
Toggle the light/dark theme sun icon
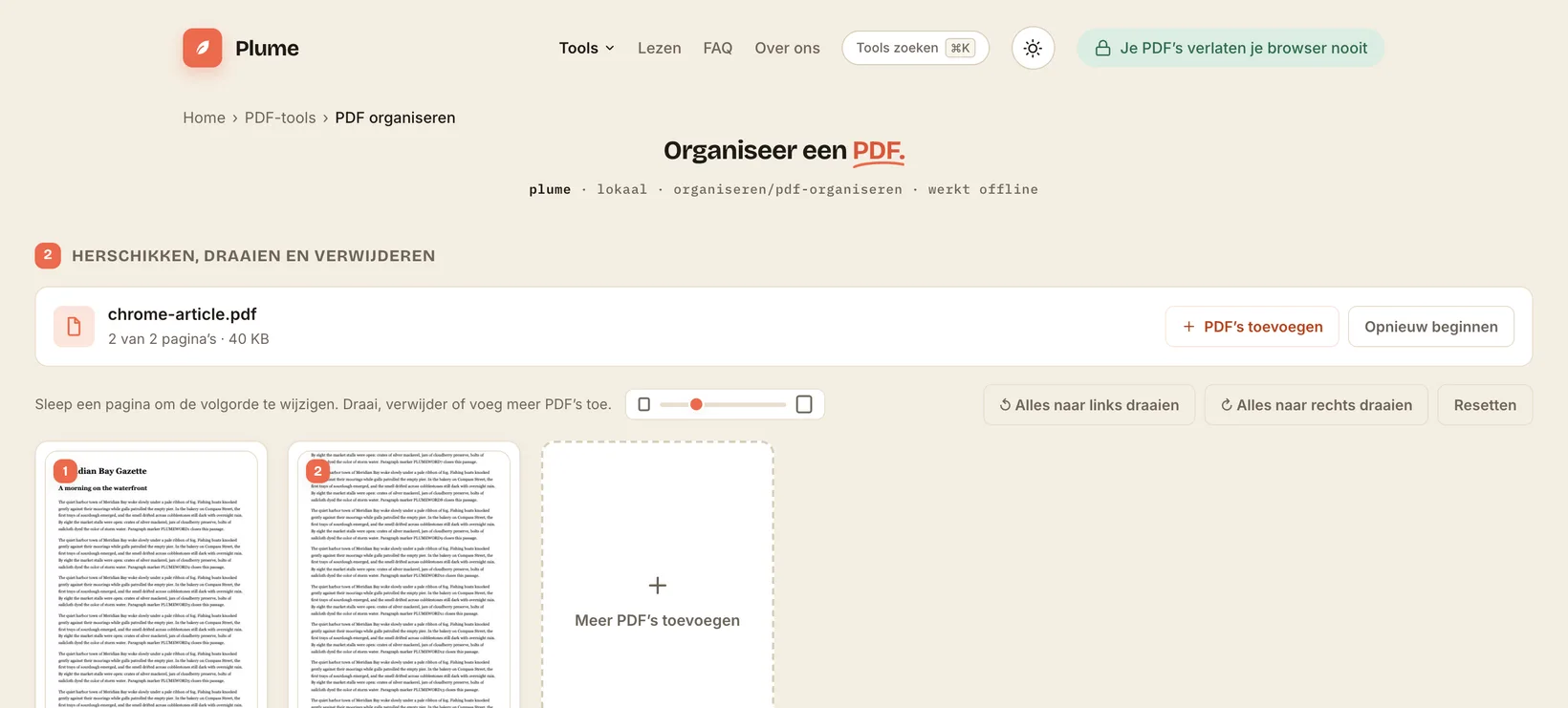1033,48
